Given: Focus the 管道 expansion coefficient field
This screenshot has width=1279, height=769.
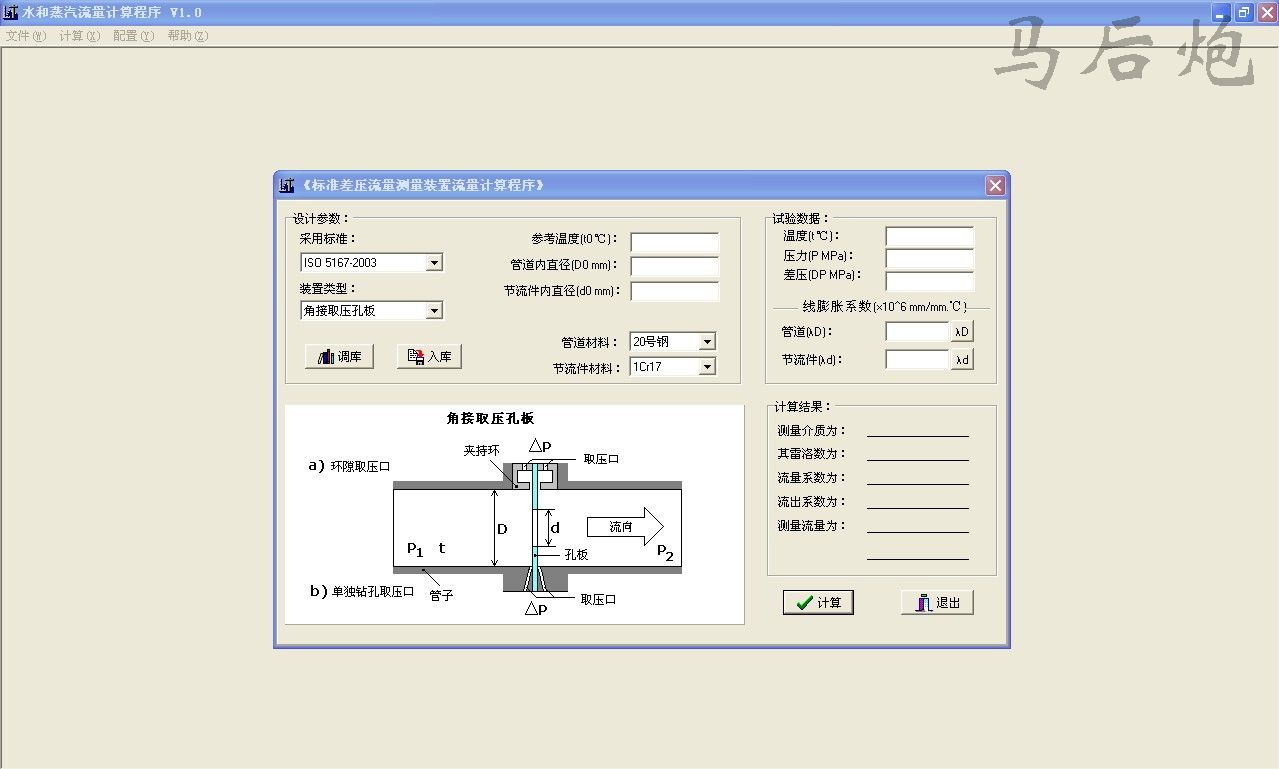Looking at the screenshot, I should tap(917, 332).
